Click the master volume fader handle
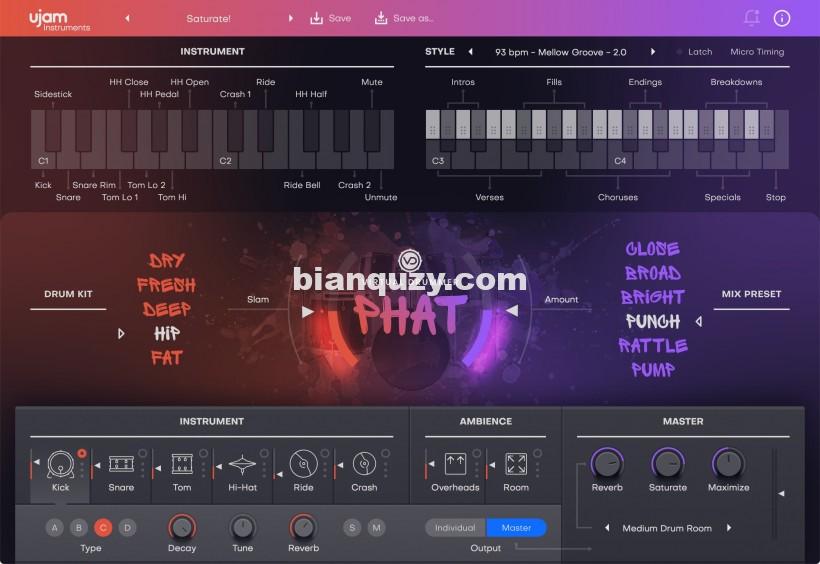 [781, 493]
